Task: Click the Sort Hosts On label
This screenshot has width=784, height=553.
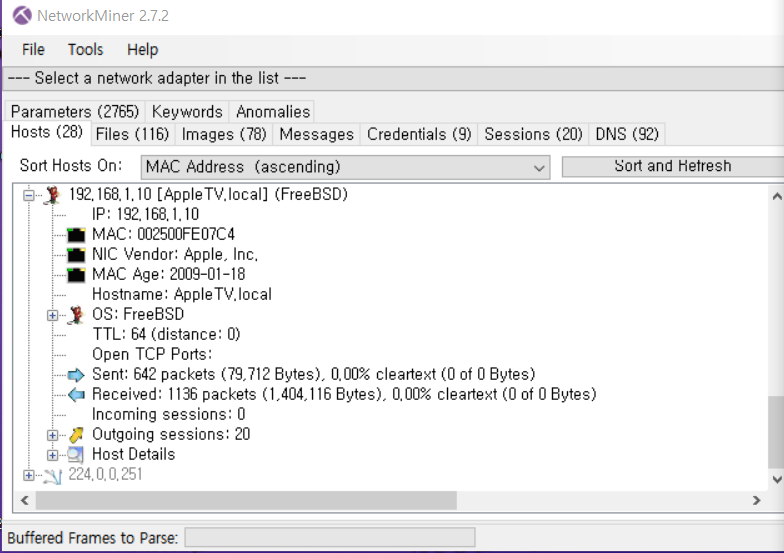Action: click(70, 166)
